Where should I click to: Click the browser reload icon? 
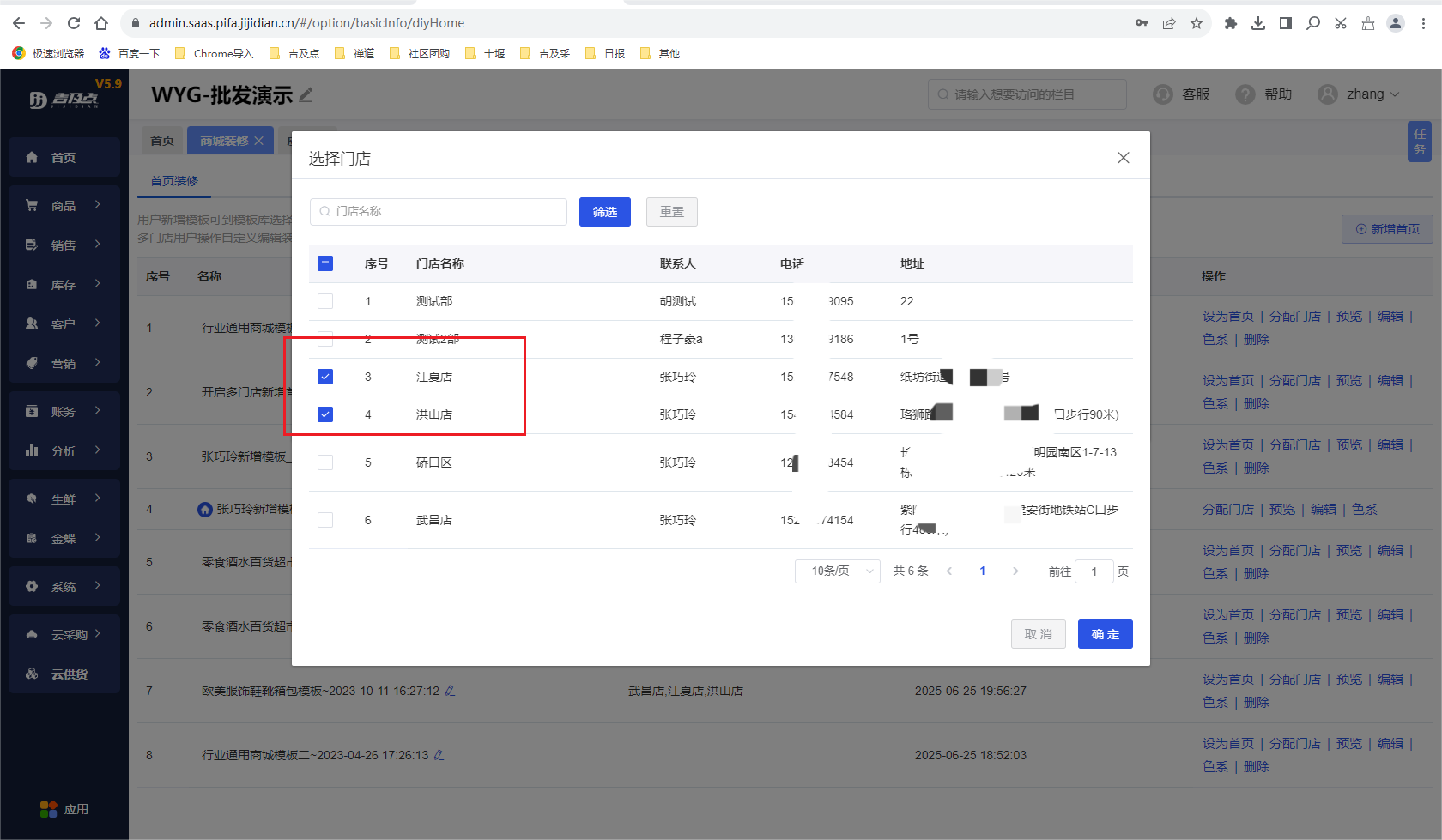coord(74,23)
